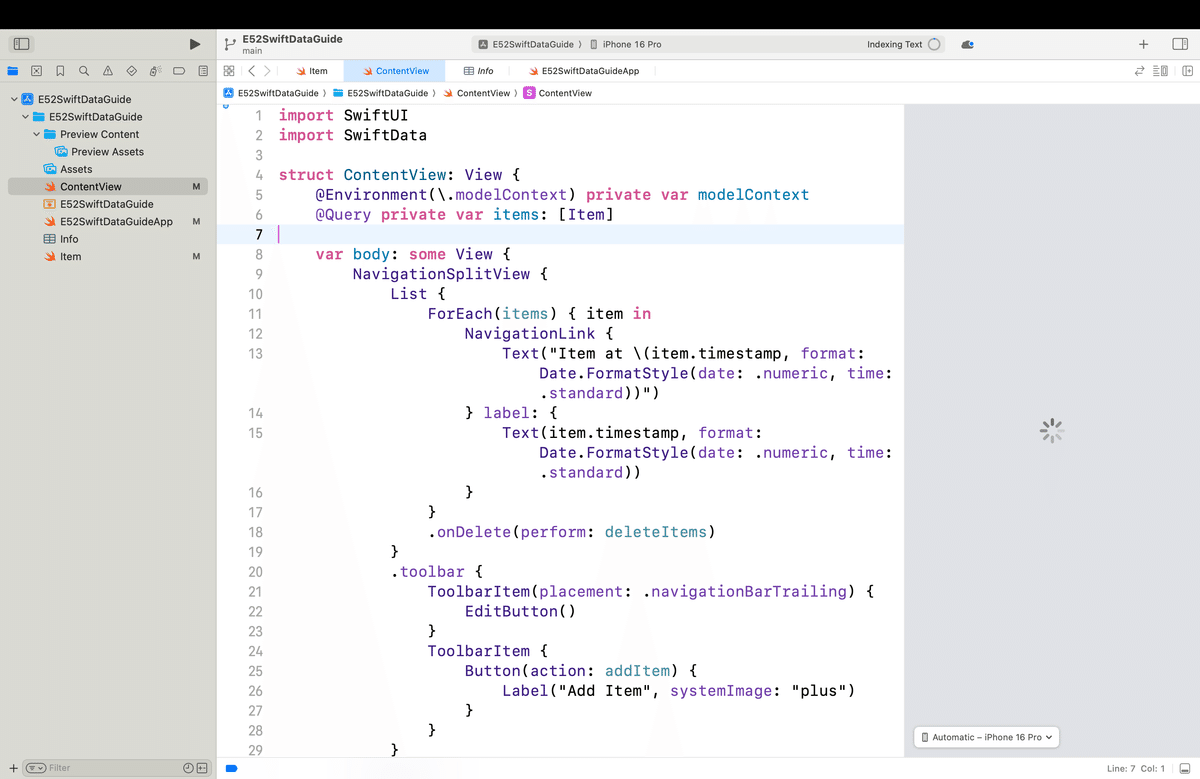This screenshot has width=1200, height=779.
Task: Open the related items grid menu
Action: point(229,71)
